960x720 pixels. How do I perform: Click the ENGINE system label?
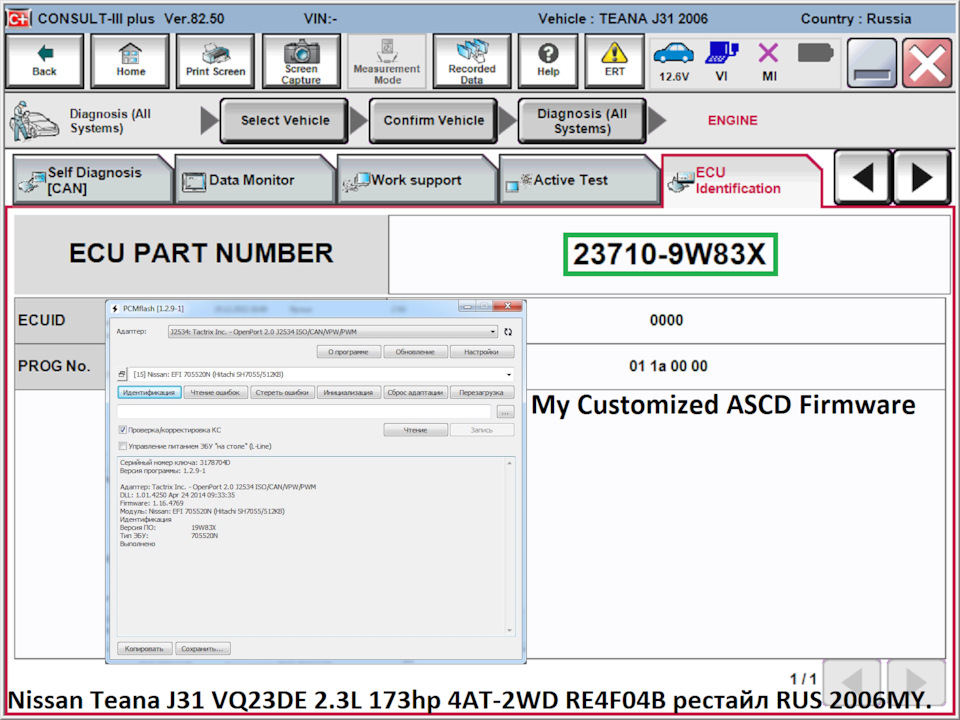pyautogui.click(x=732, y=121)
